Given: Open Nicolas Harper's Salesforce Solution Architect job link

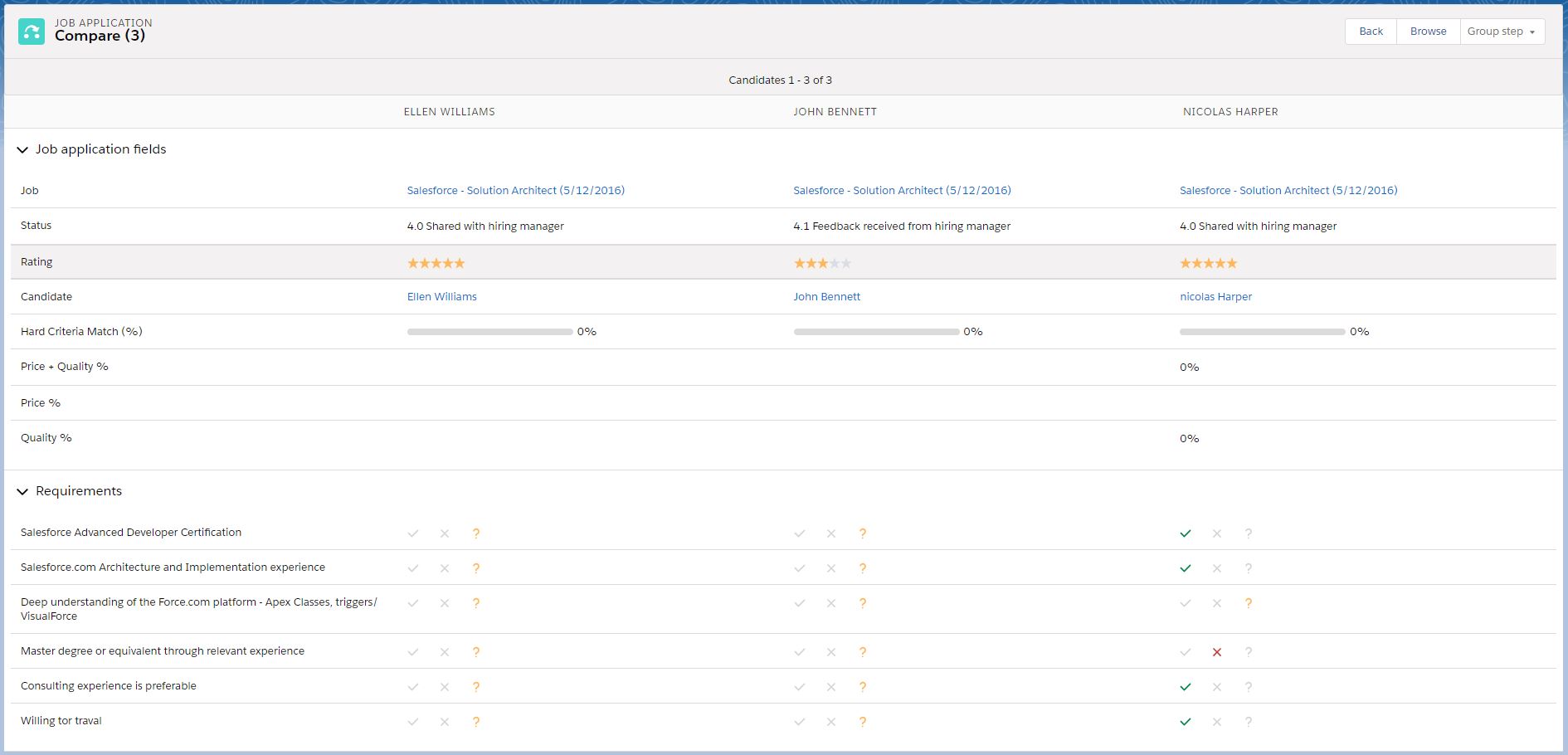Looking at the screenshot, I should tap(1288, 191).
